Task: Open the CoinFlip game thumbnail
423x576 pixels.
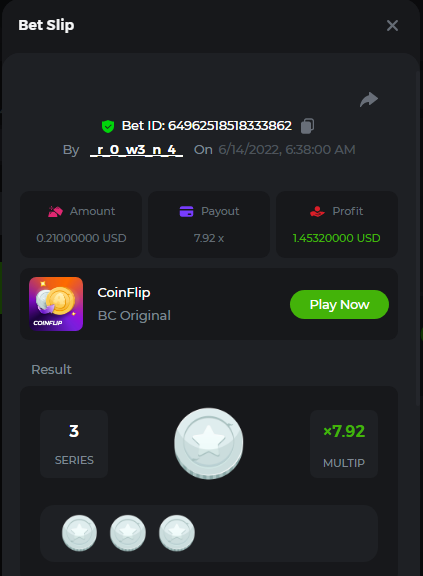Action: click(56, 304)
